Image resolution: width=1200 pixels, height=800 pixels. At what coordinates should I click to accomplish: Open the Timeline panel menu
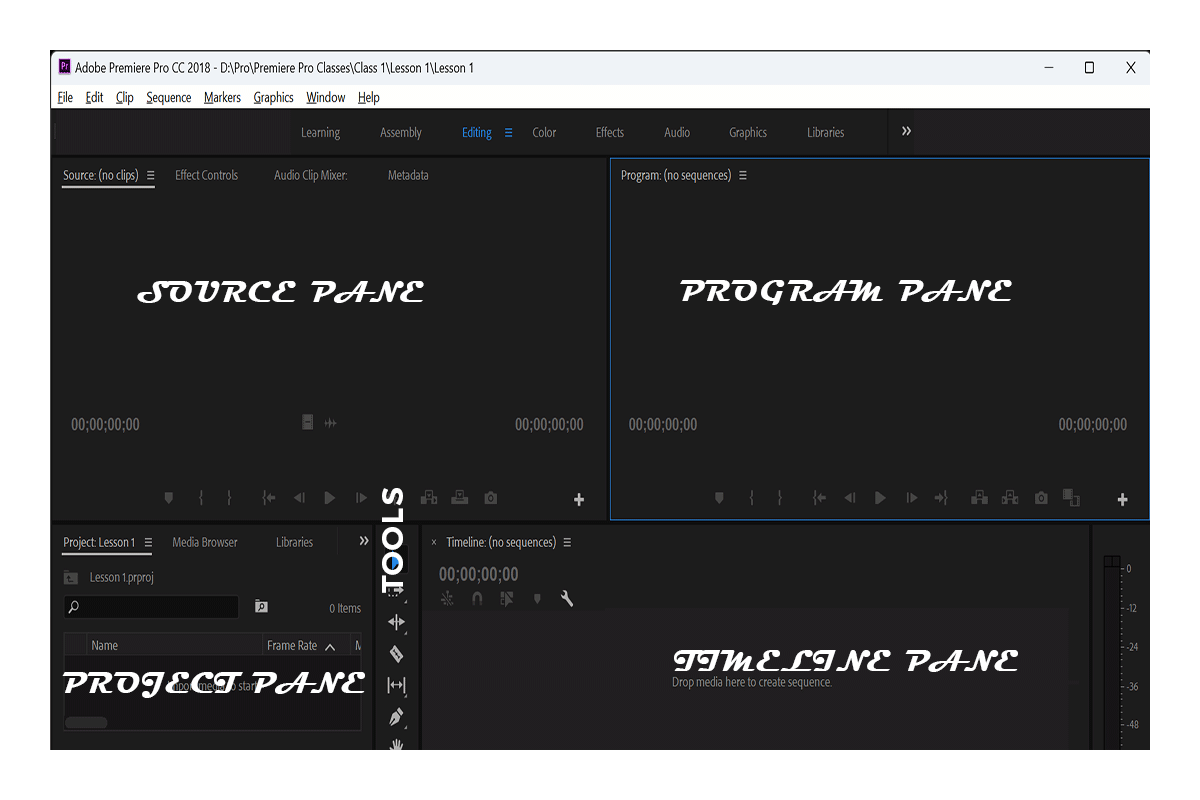coord(567,542)
